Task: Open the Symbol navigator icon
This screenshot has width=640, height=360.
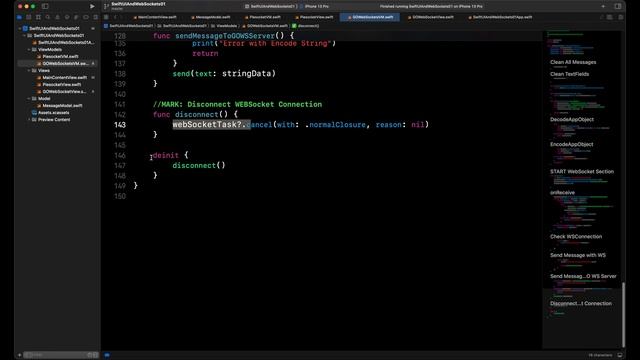Action: click(x=38, y=17)
